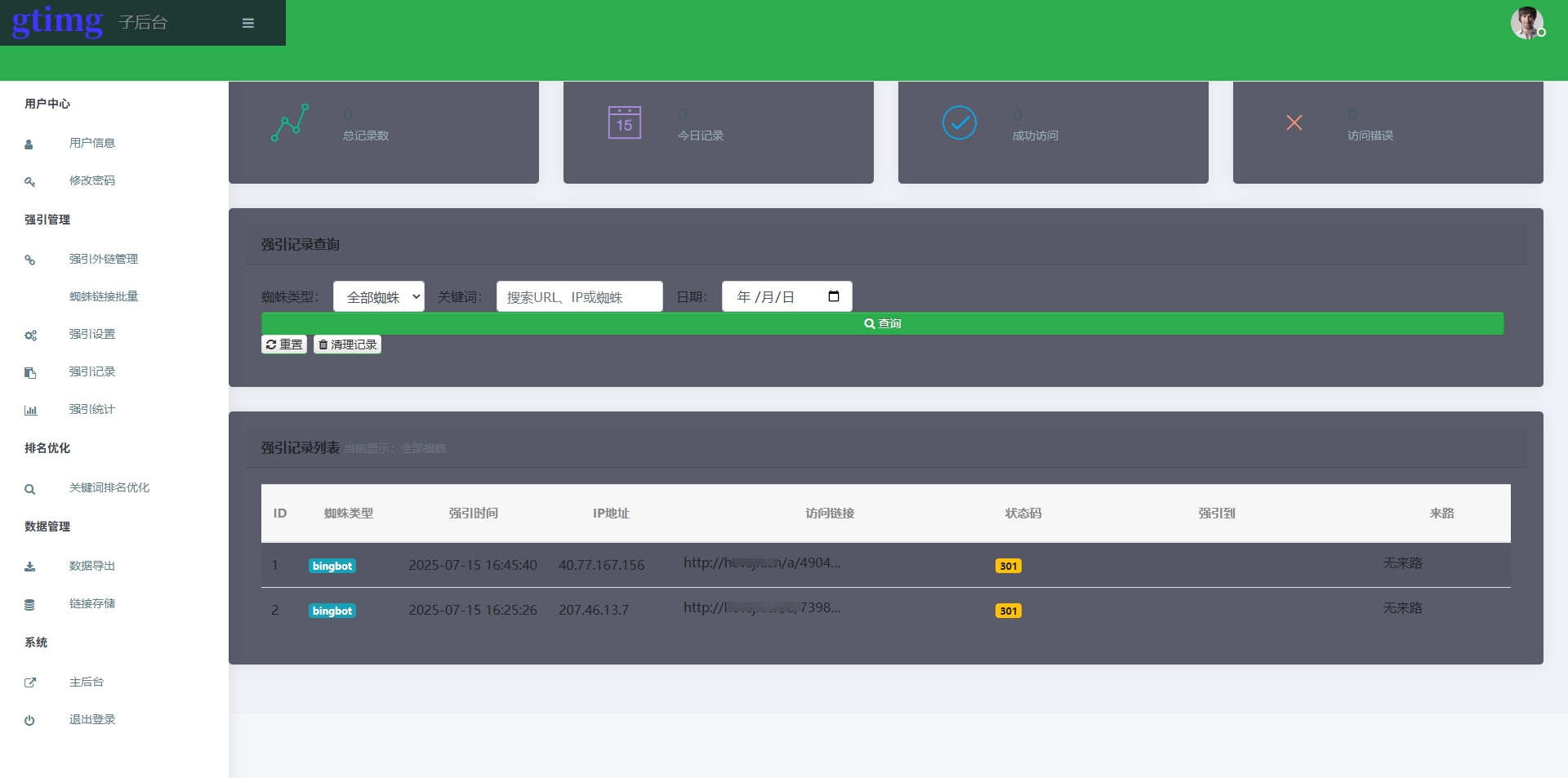Click the 强引到 column header
Screen dimensions: 1568x778
pos(1217,513)
